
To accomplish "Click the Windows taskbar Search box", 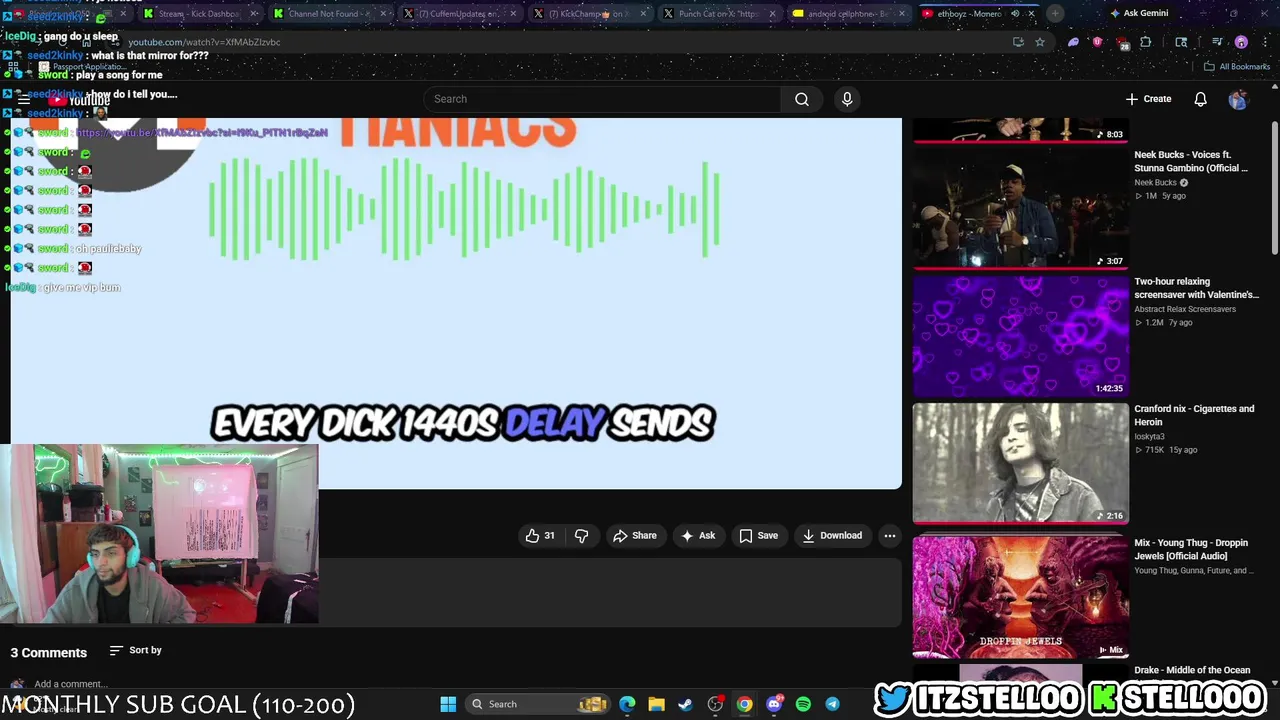I will tap(539, 704).
